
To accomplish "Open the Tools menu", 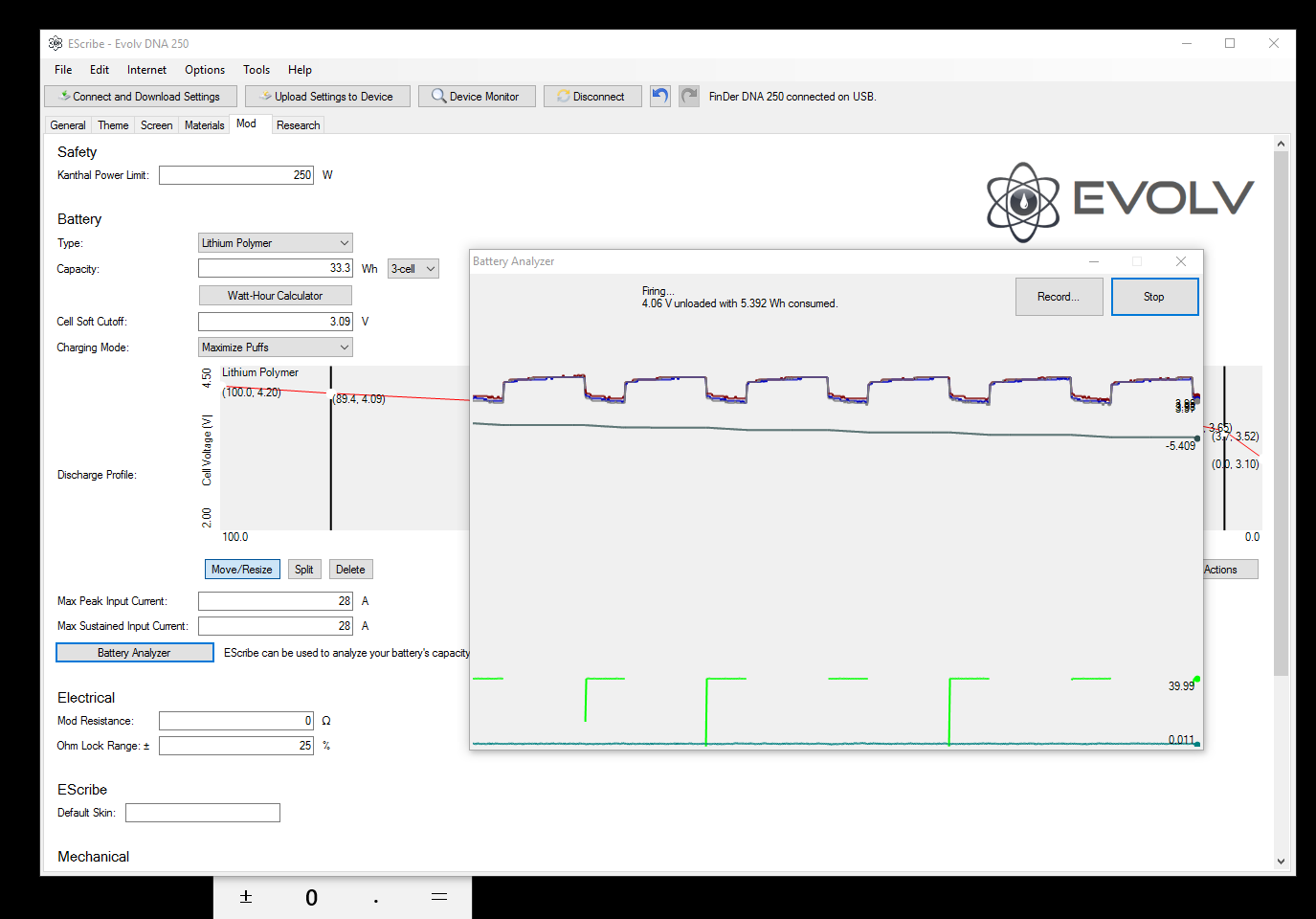I will point(256,70).
